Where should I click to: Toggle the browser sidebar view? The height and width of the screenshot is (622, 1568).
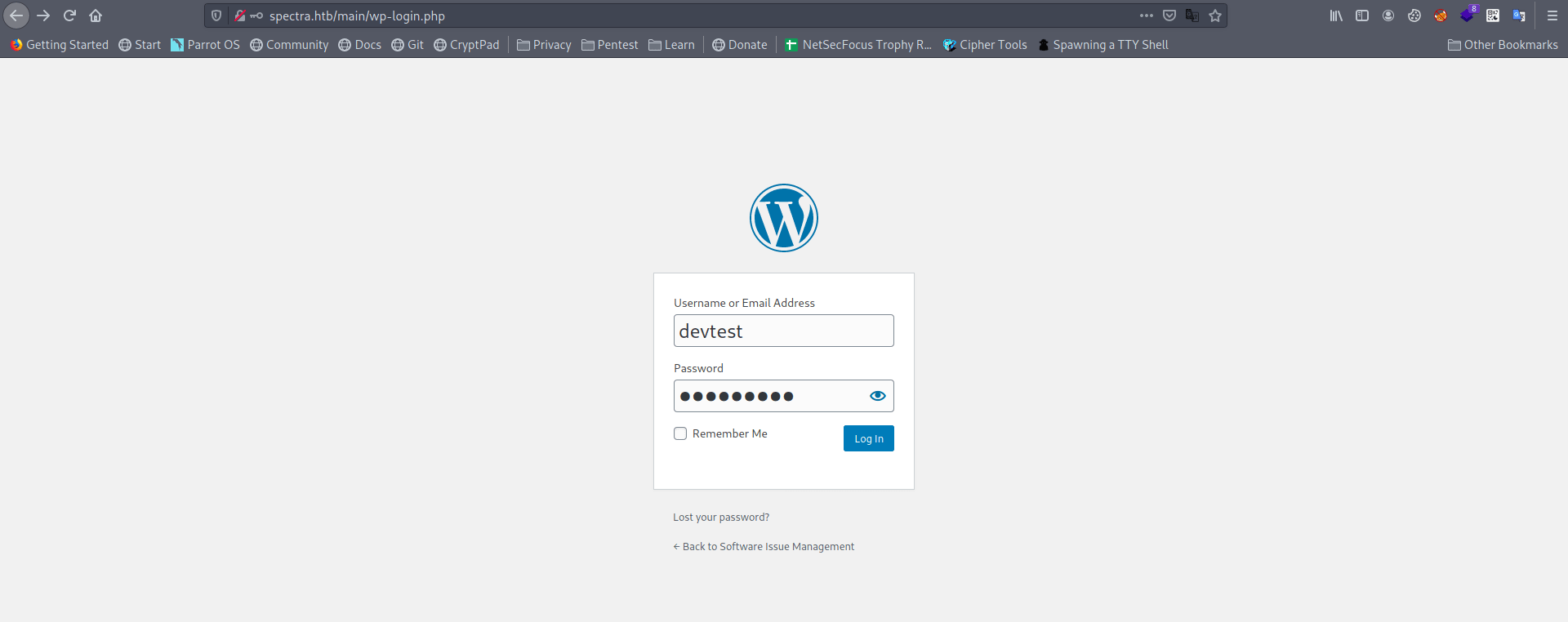click(x=1362, y=16)
